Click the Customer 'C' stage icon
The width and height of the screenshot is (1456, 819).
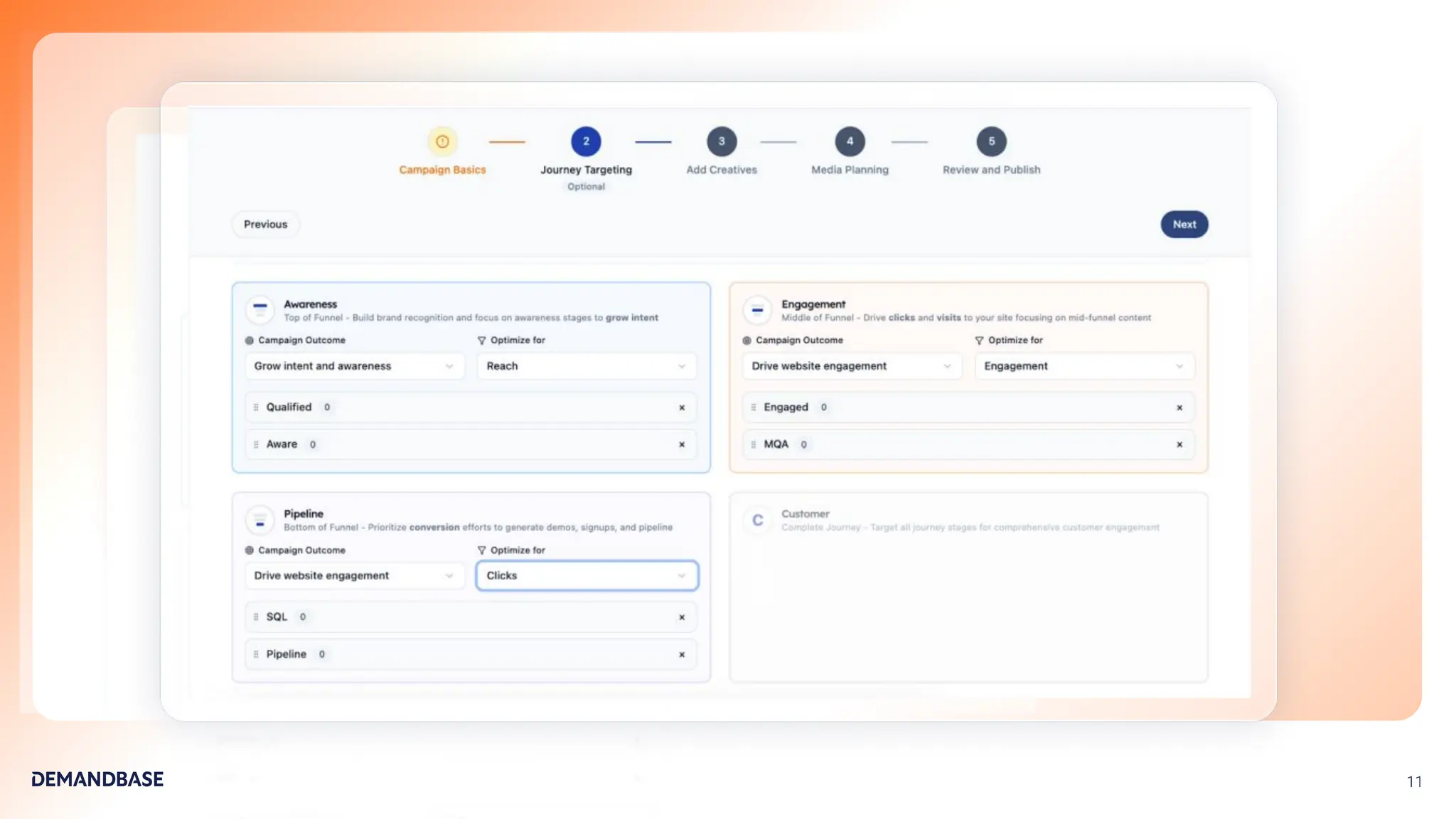(x=757, y=520)
